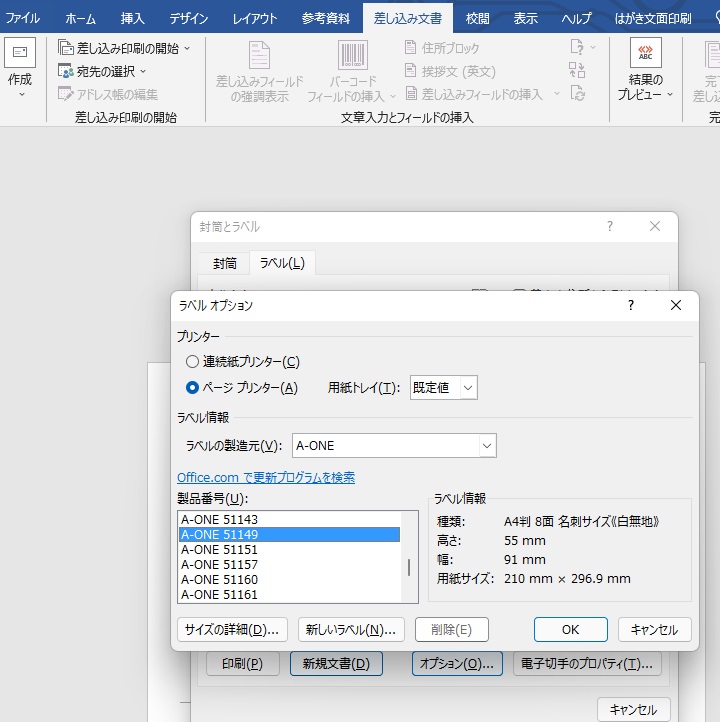Click 印刷(P) button in 封筒とラベル

(242, 664)
